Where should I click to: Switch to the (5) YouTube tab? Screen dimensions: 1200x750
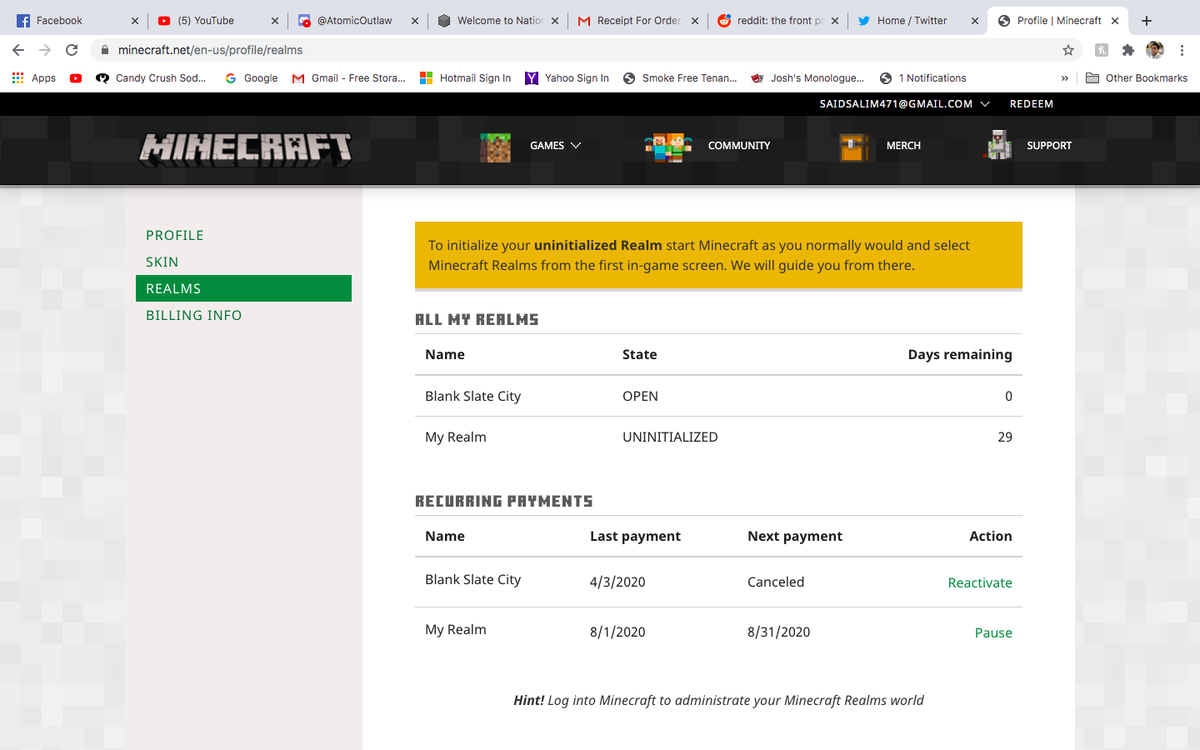tap(216, 20)
